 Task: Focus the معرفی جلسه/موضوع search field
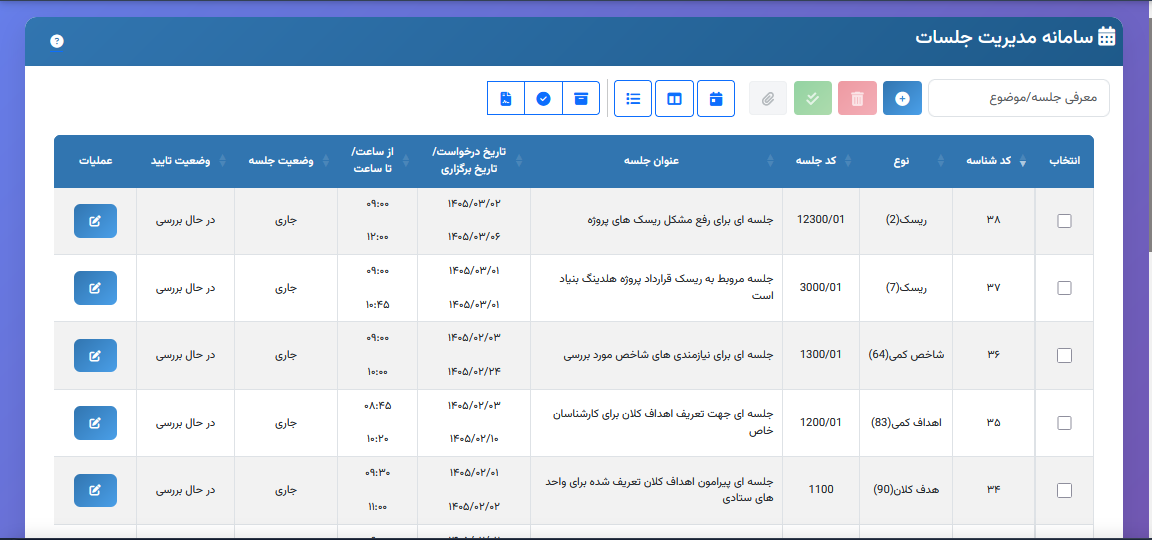pos(1019,98)
